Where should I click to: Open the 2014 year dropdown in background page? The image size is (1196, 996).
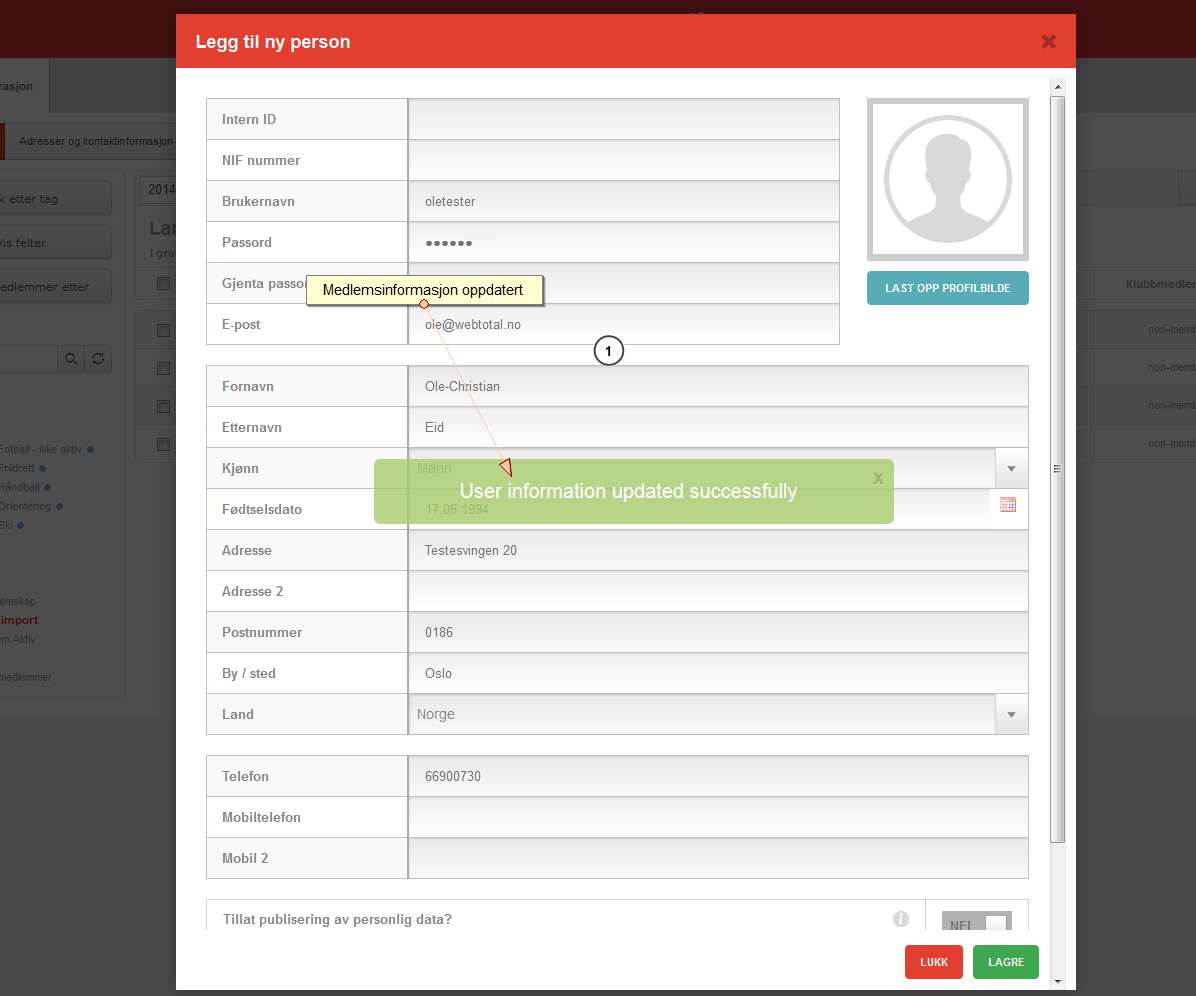tap(158, 189)
